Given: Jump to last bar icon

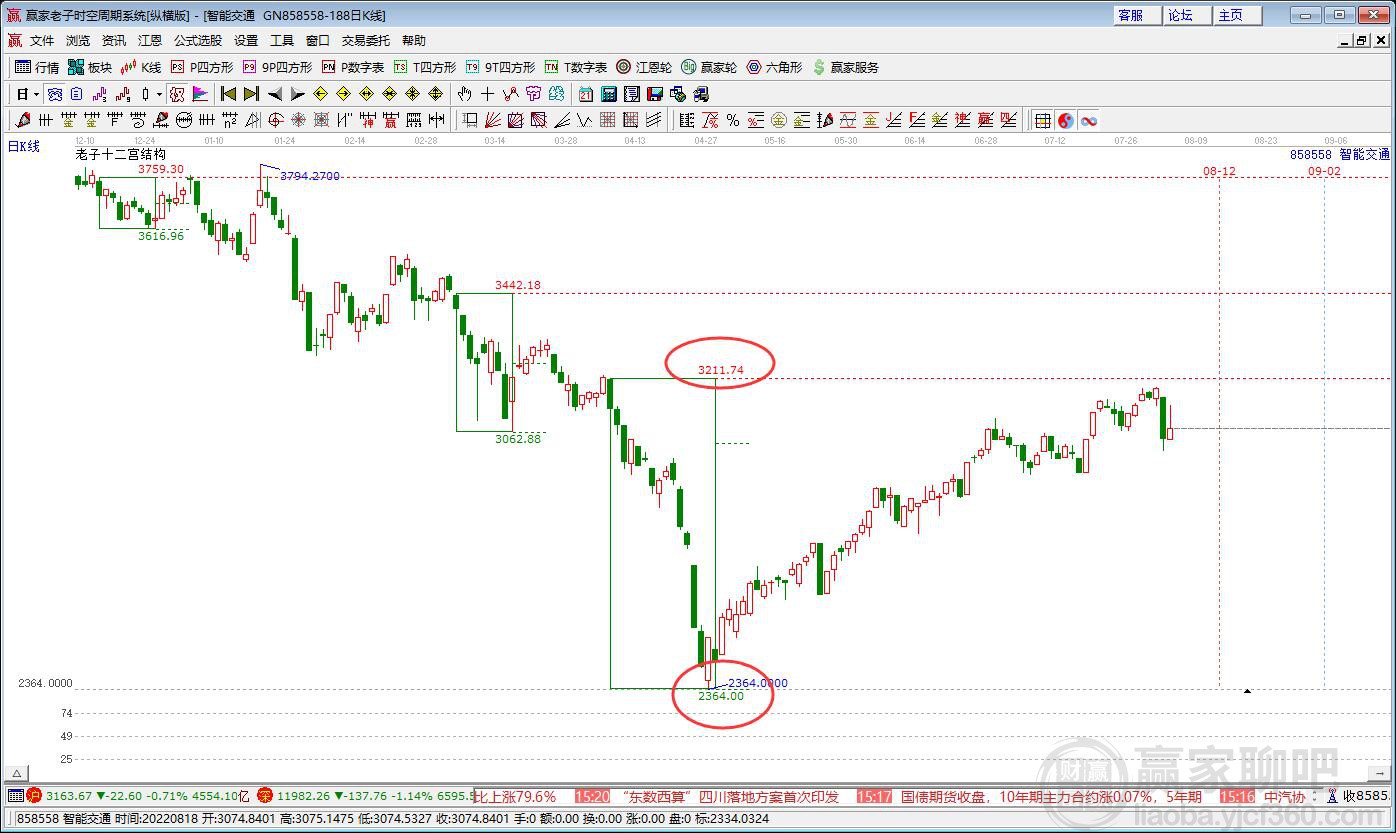Looking at the screenshot, I should click(x=251, y=94).
